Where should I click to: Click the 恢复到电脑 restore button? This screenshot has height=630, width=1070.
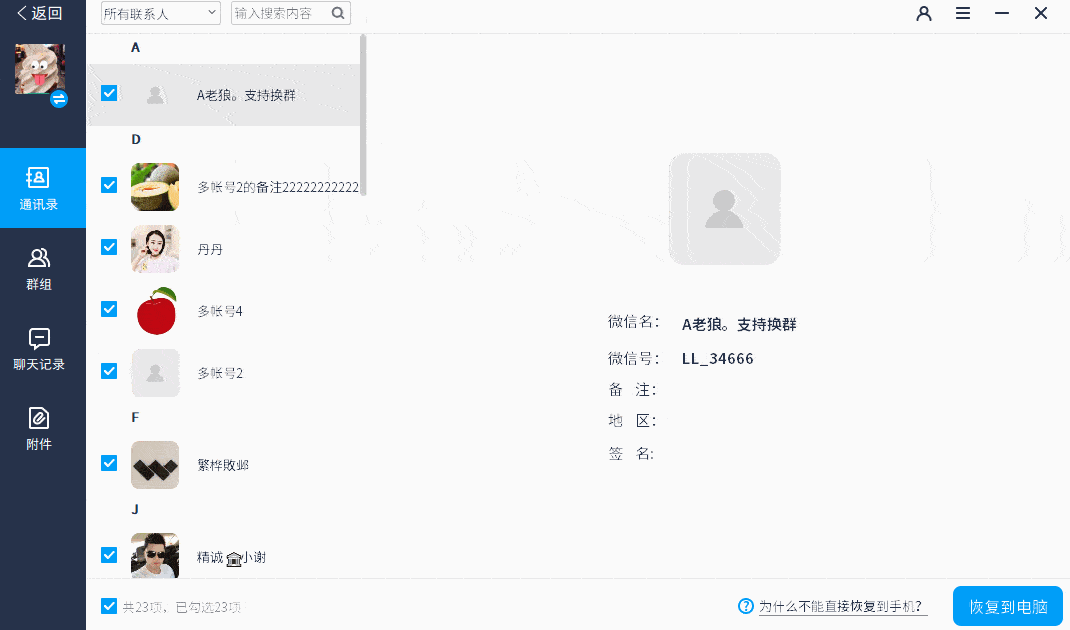tap(1008, 606)
